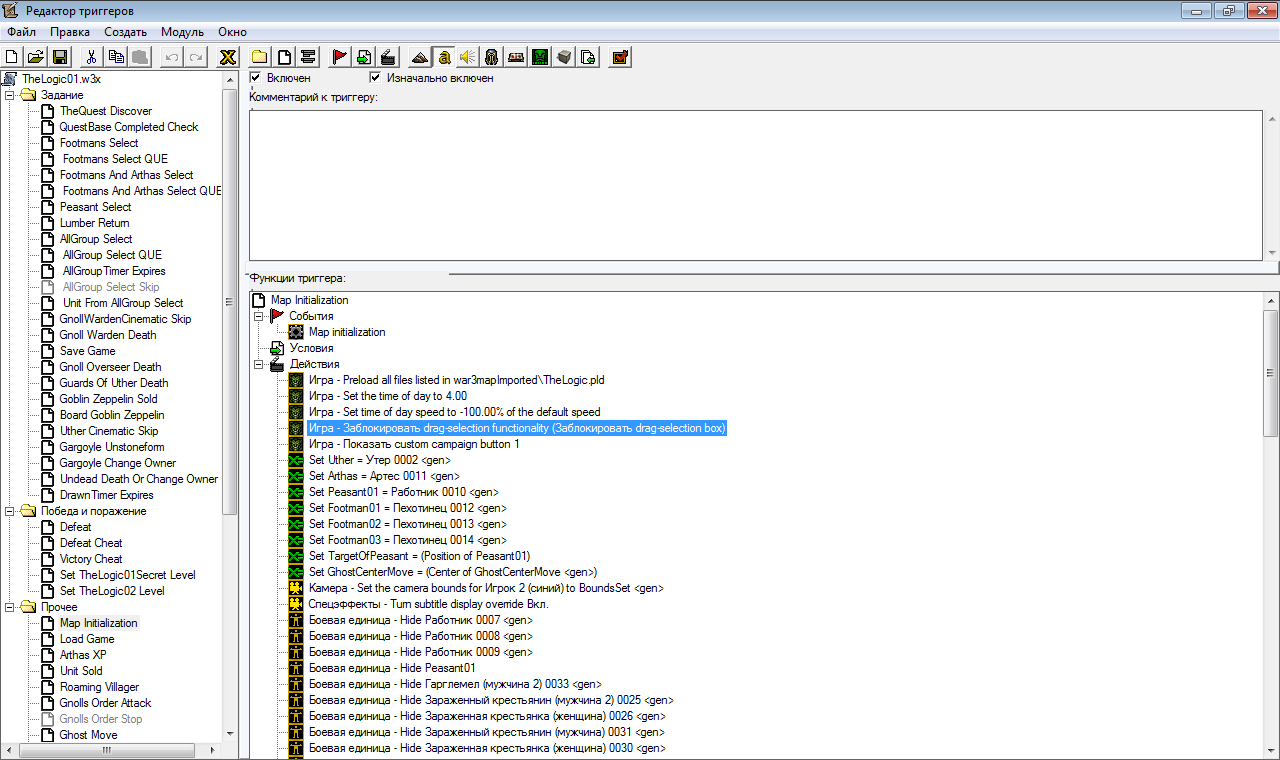The image size is (1280, 760).
Task: Save the map with the floppy disk icon
Action: click(x=60, y=57)
